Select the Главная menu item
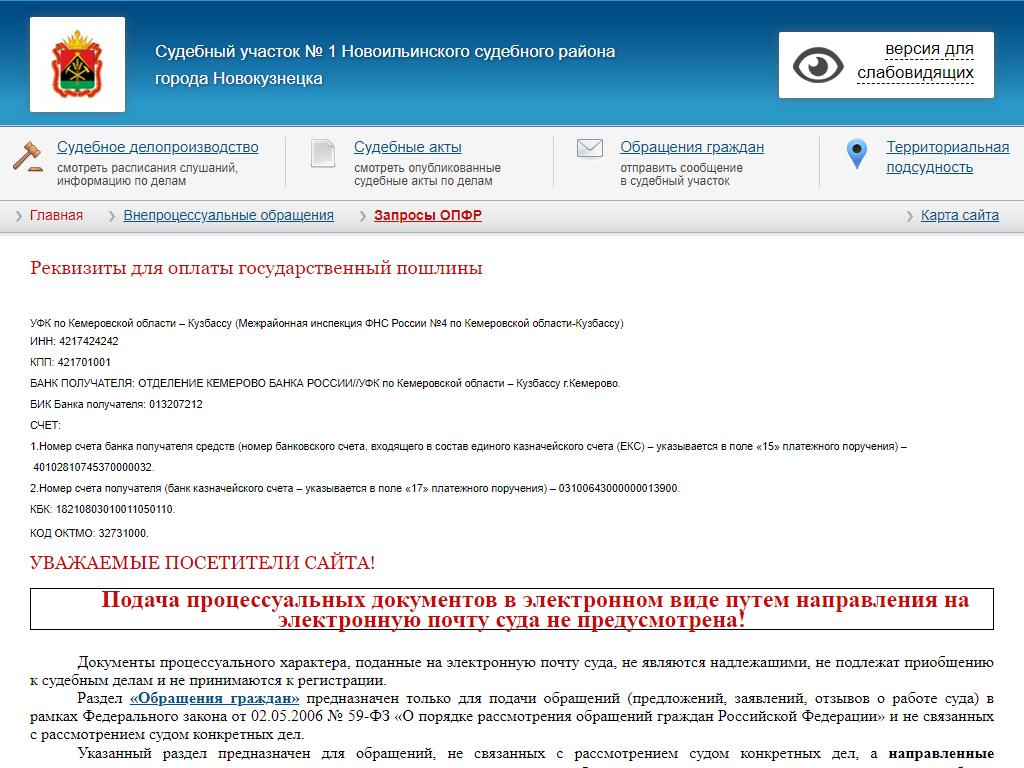The height and width of the screenshot is (768, 1024). coord(56,215)
